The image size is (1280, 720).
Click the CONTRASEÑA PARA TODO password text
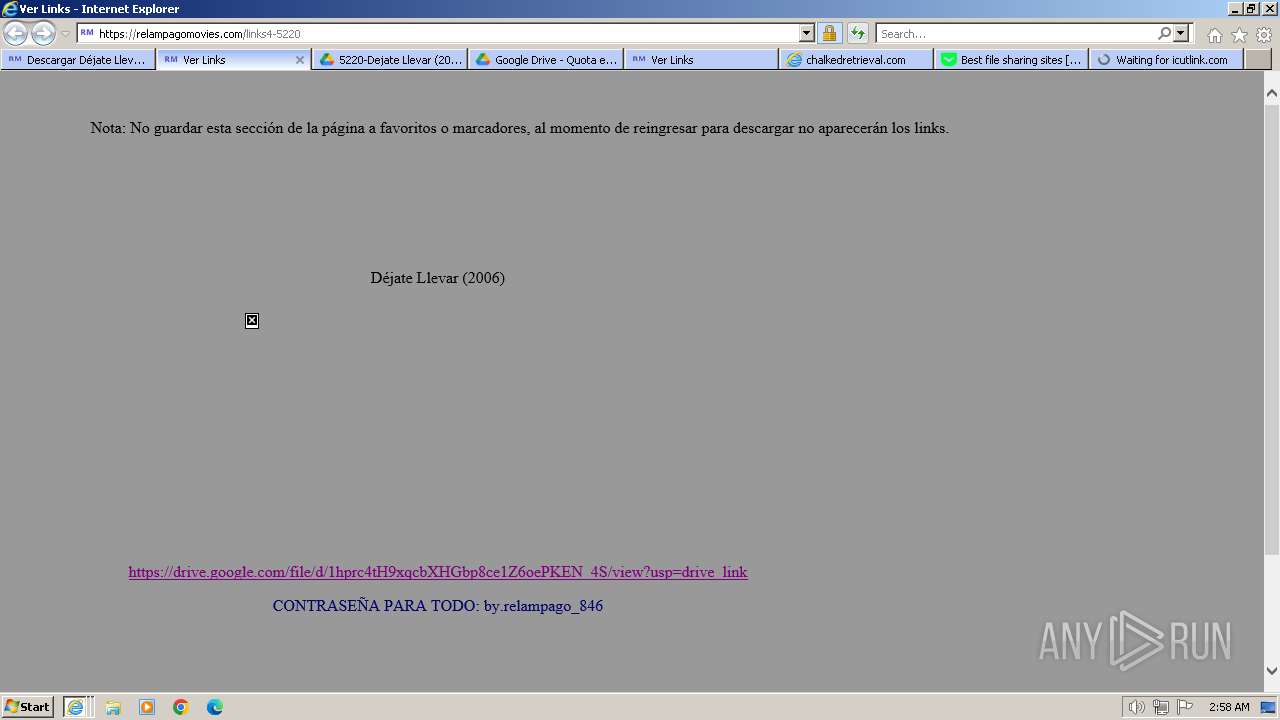click(x=438, y=606)
